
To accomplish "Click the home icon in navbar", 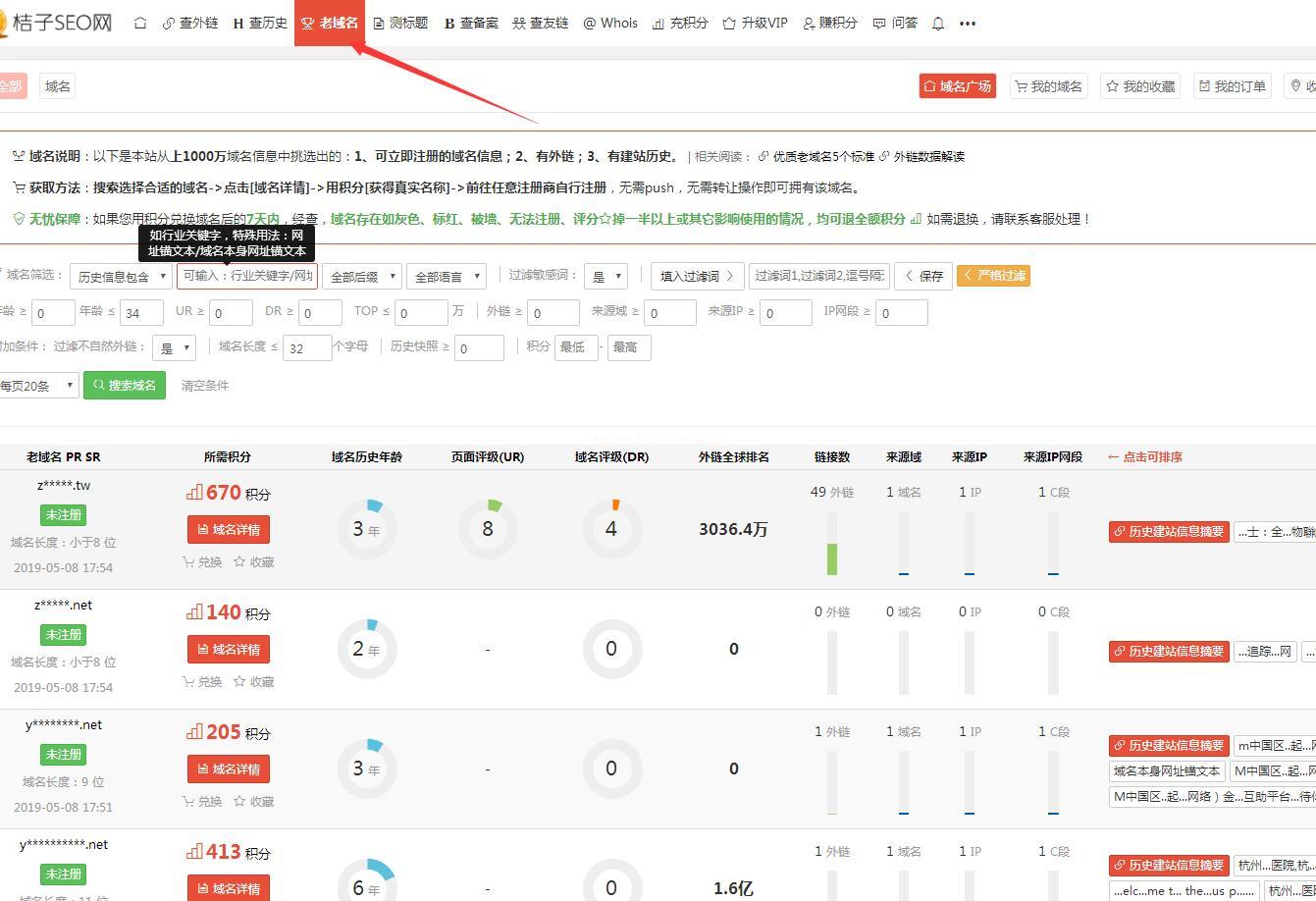I will tap(140, 23).
